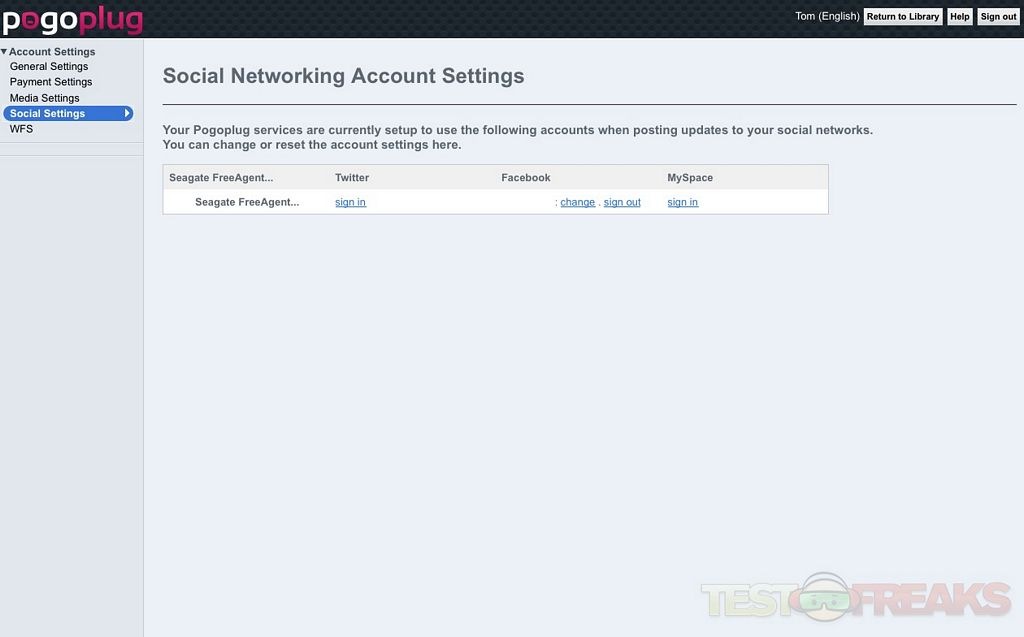Collapse the Account Settings tree

click(x=4, y=52)
